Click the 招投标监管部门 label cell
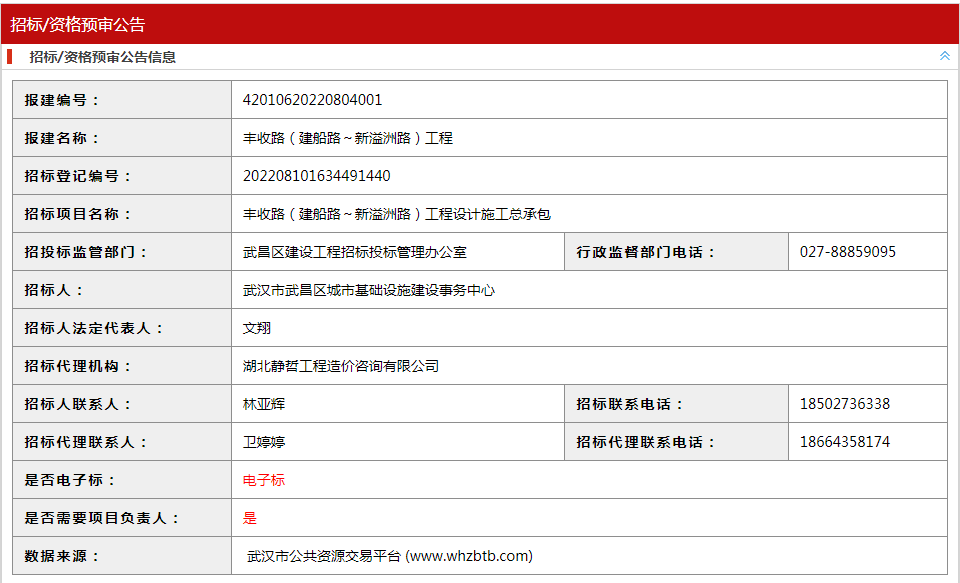The height and width of the screenshot is (583, 960). (122, 252)
